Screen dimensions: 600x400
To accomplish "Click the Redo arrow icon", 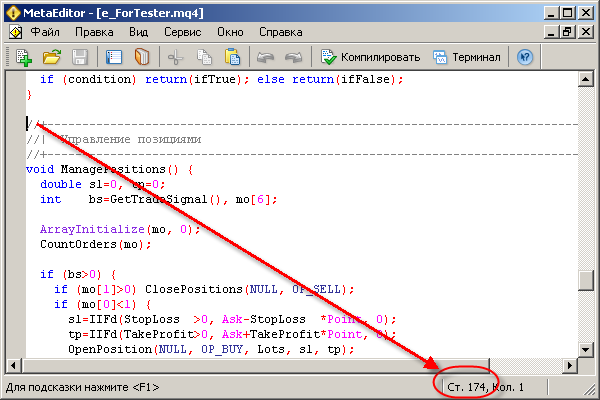I will tap(293, 57).
